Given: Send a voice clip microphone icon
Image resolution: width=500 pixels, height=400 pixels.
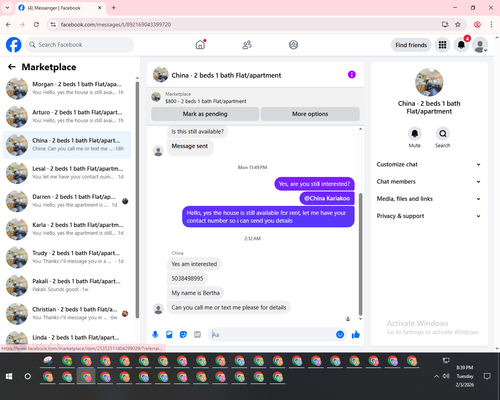Looking at the screenshot, I should click(x=155, y=334).
